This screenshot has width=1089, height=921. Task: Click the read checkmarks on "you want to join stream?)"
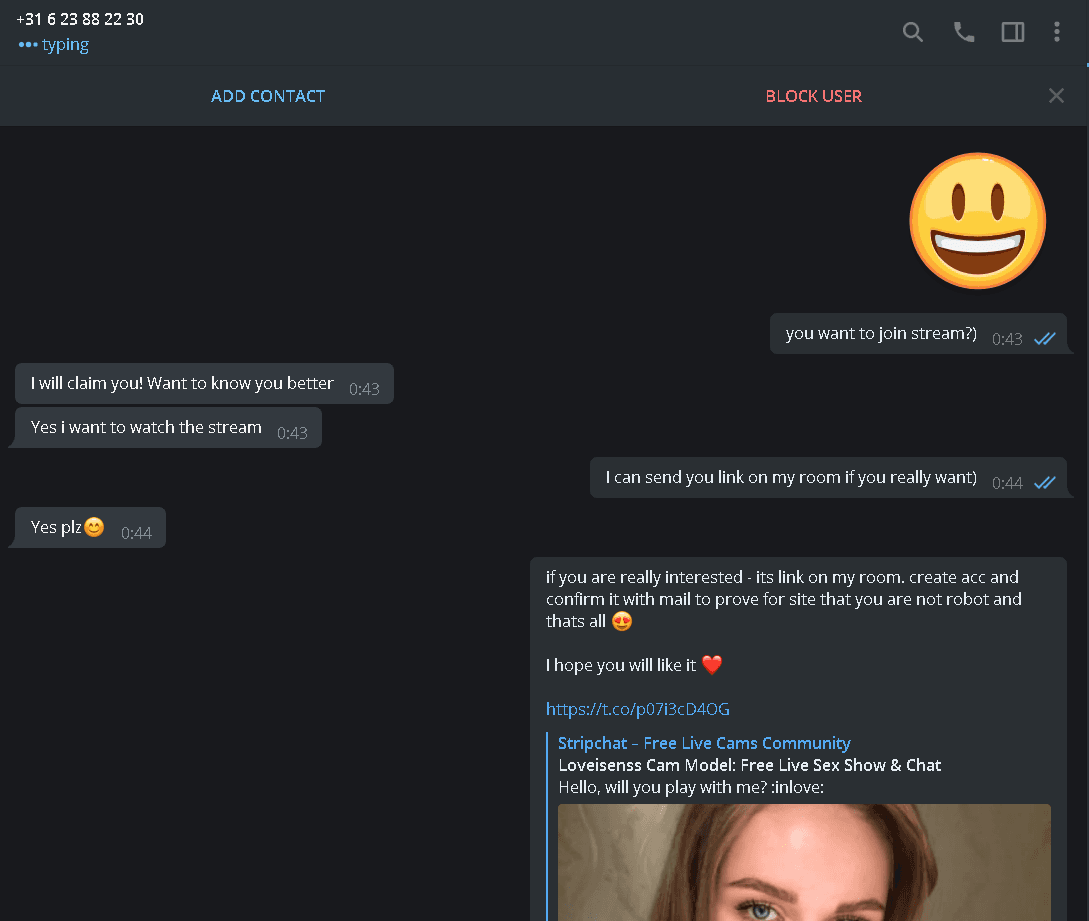coord(1045,339)
